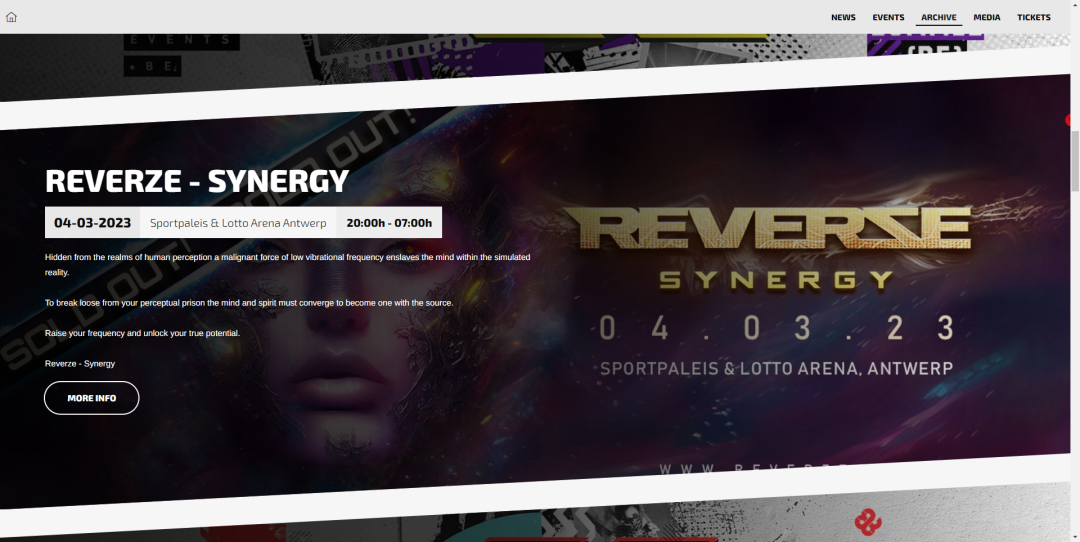This screenshot has width=1080, height=542.
Task: Select the date 04-03-2023
Action: click(x=92, y=222)
